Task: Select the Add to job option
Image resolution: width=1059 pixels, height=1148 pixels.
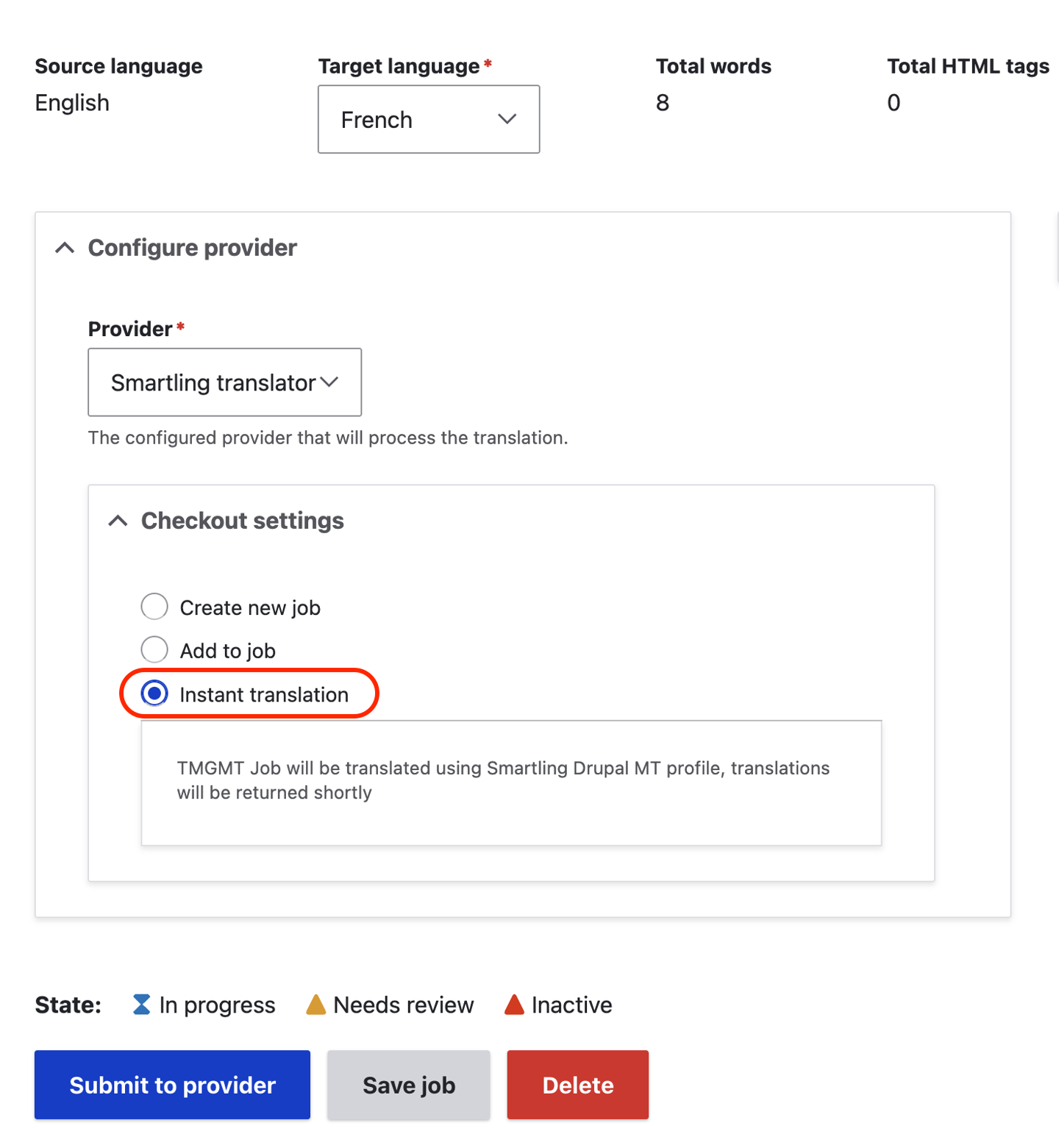Action: tap(154, 649)
